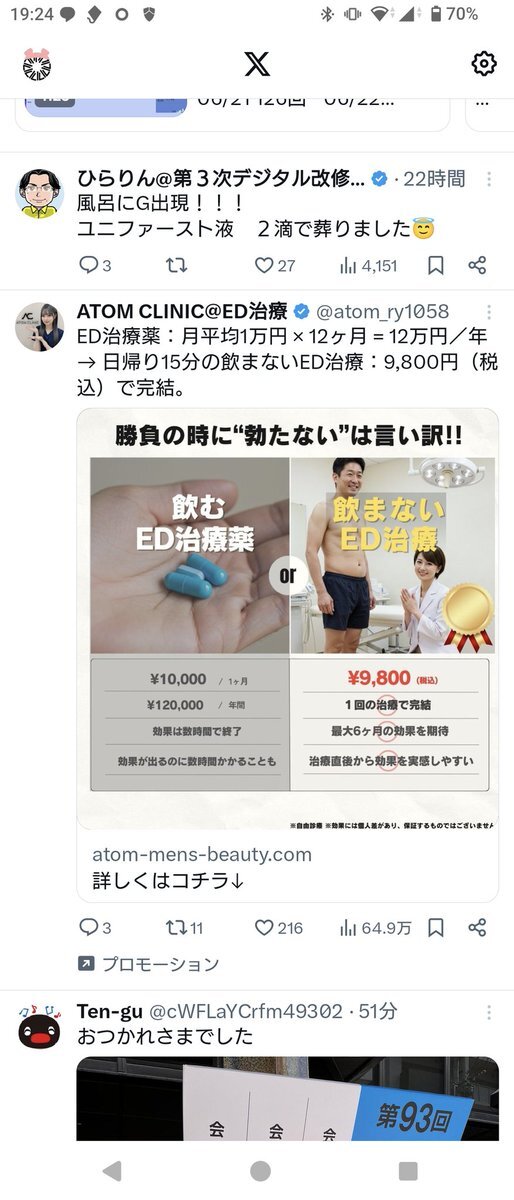Open the settings gear icon

pyautogui.click(x=484, y=64)
